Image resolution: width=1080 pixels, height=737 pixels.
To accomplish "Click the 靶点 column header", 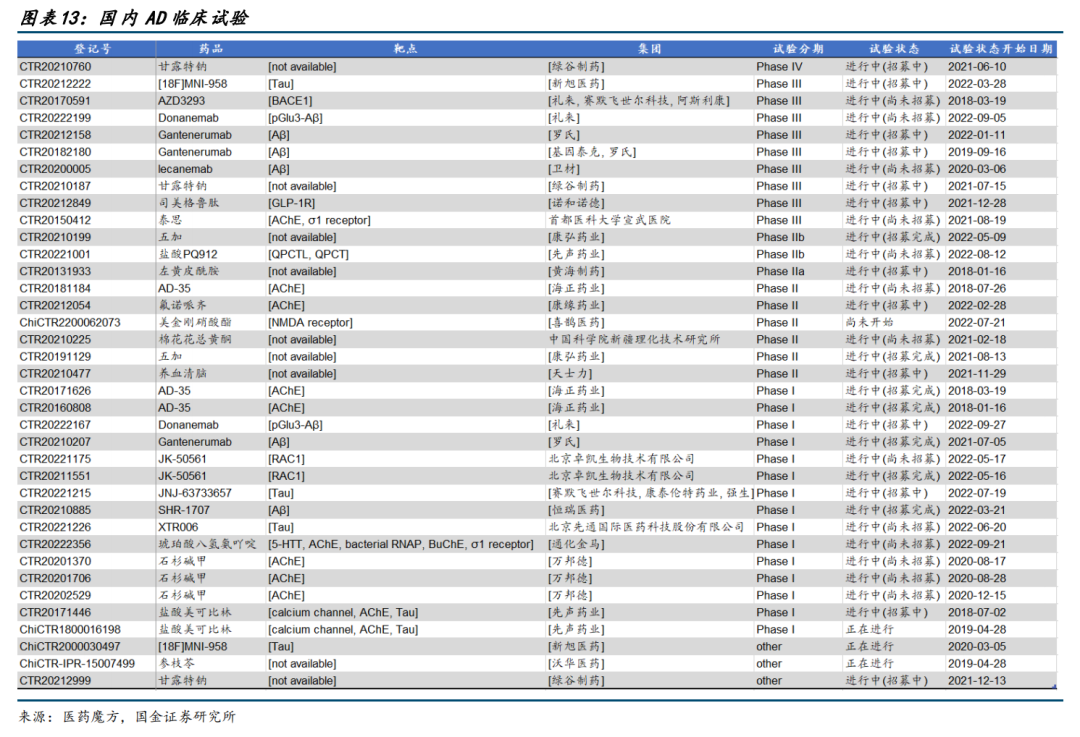I will (x=405, y=49).
